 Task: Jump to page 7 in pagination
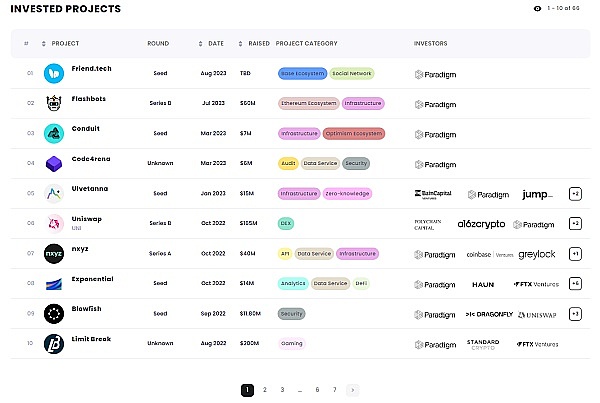click(335, 389)
